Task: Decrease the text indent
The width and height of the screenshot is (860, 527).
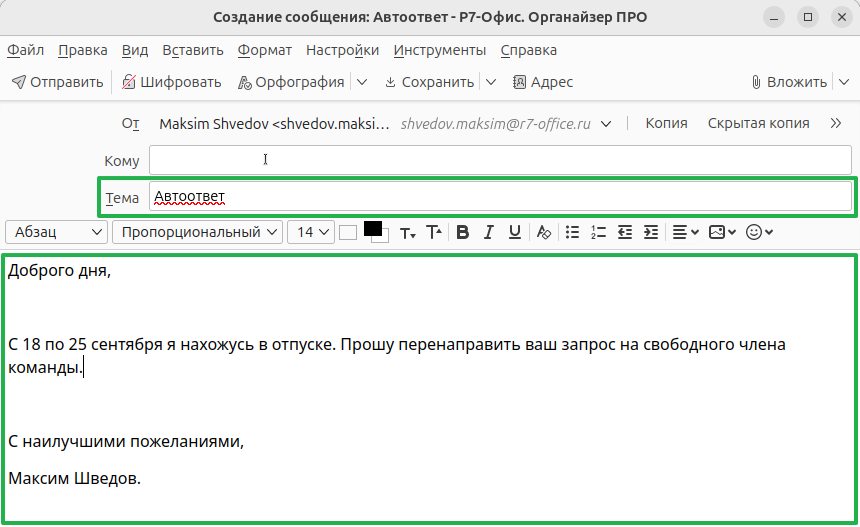Action: tap(624, 232)
